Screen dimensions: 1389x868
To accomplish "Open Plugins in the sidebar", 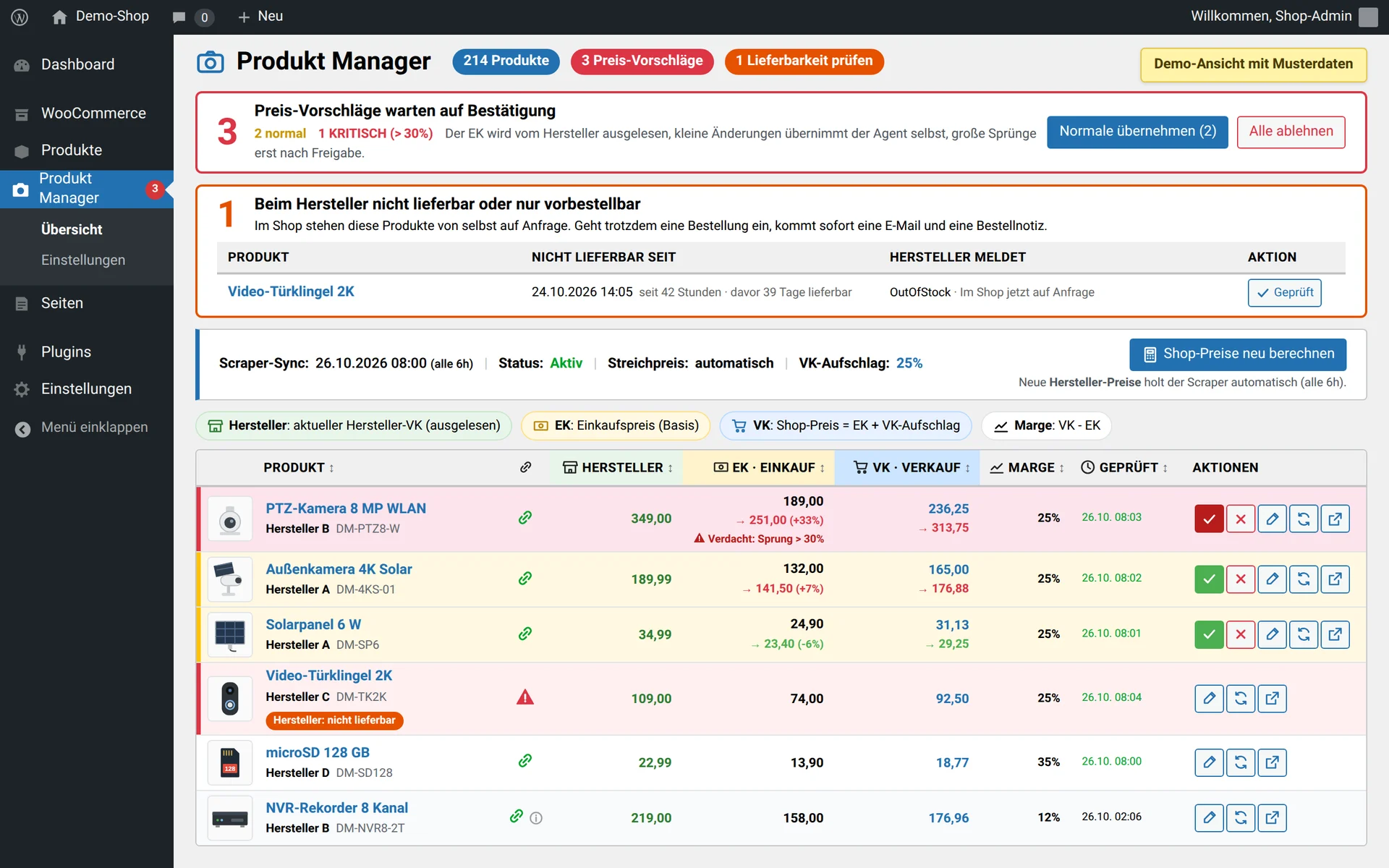I will pos(87,352).
